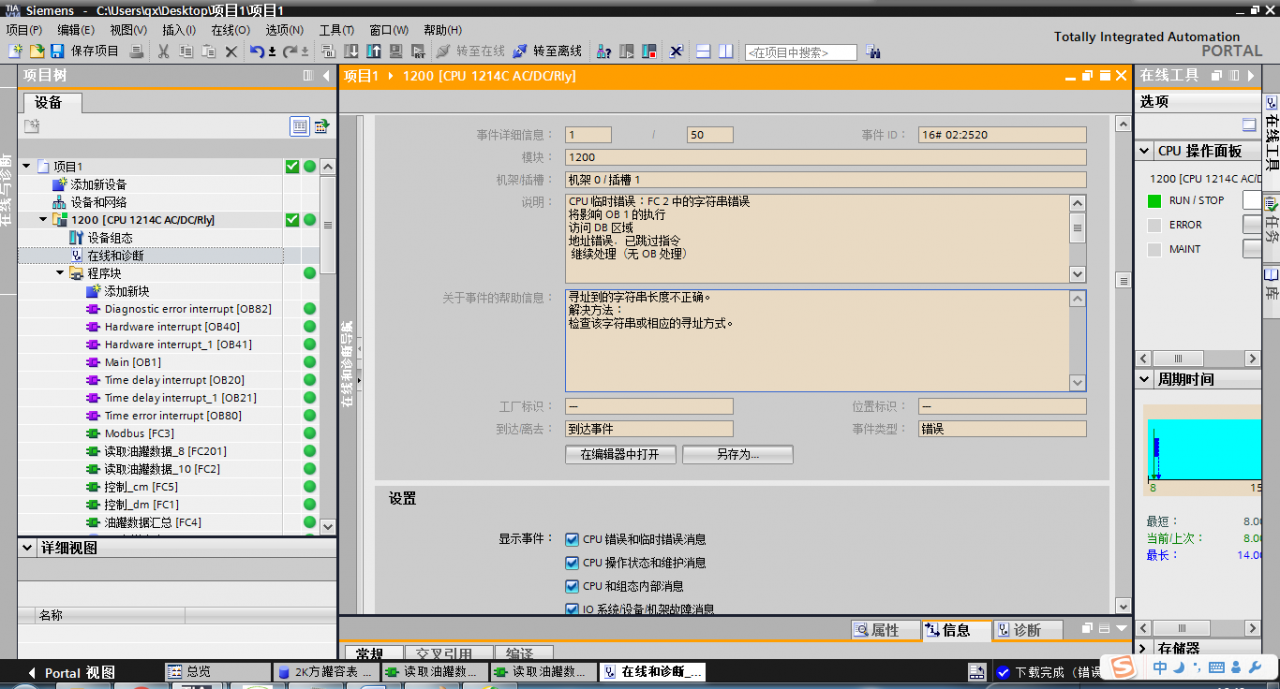Click the Undo arrow icon
The height and width of the screenshot is (689, 1280).
click(257, 51)
